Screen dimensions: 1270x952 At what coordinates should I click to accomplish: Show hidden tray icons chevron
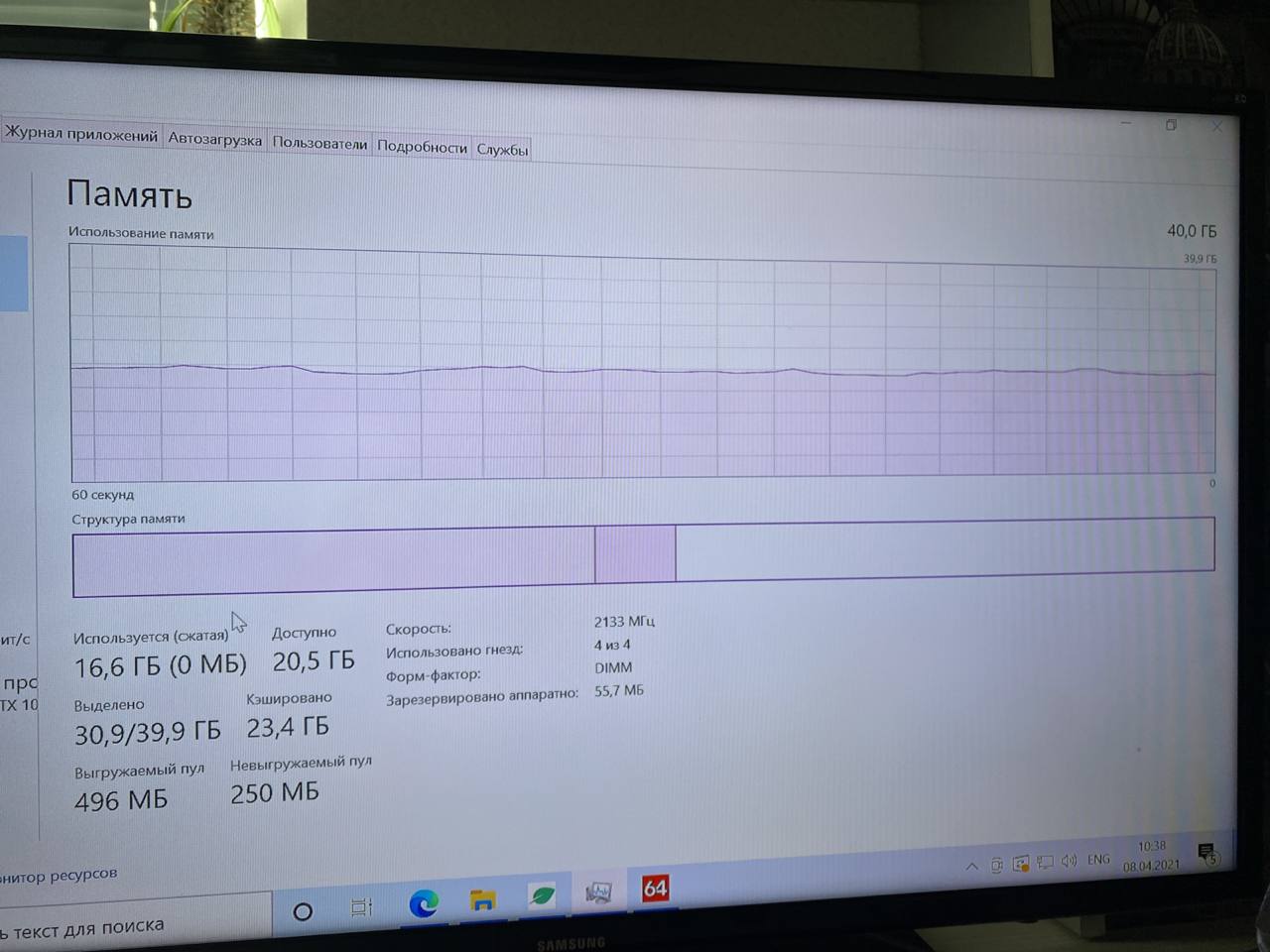coord(972,866)
